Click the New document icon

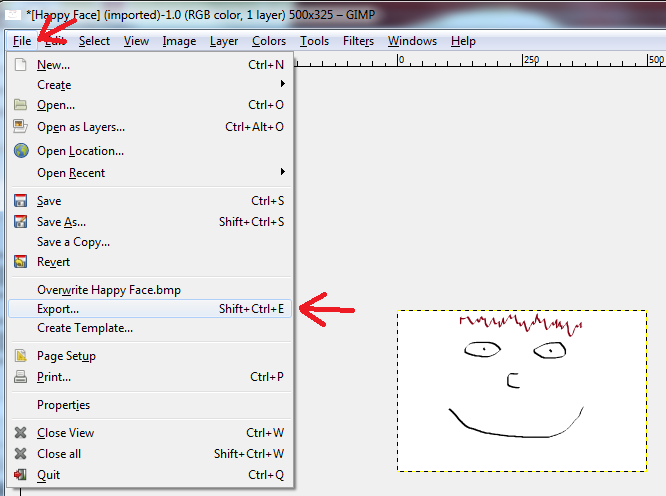[20, 65]
